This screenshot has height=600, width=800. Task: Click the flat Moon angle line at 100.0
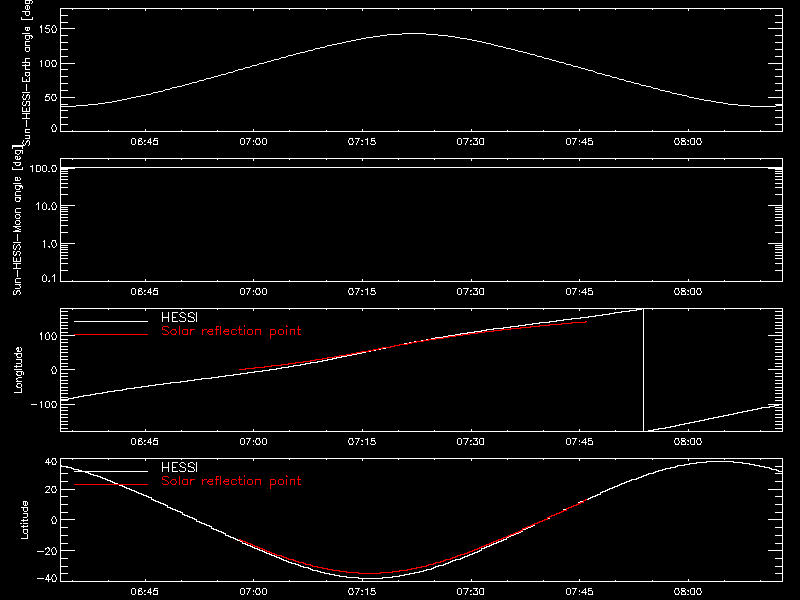coord(421,167)
